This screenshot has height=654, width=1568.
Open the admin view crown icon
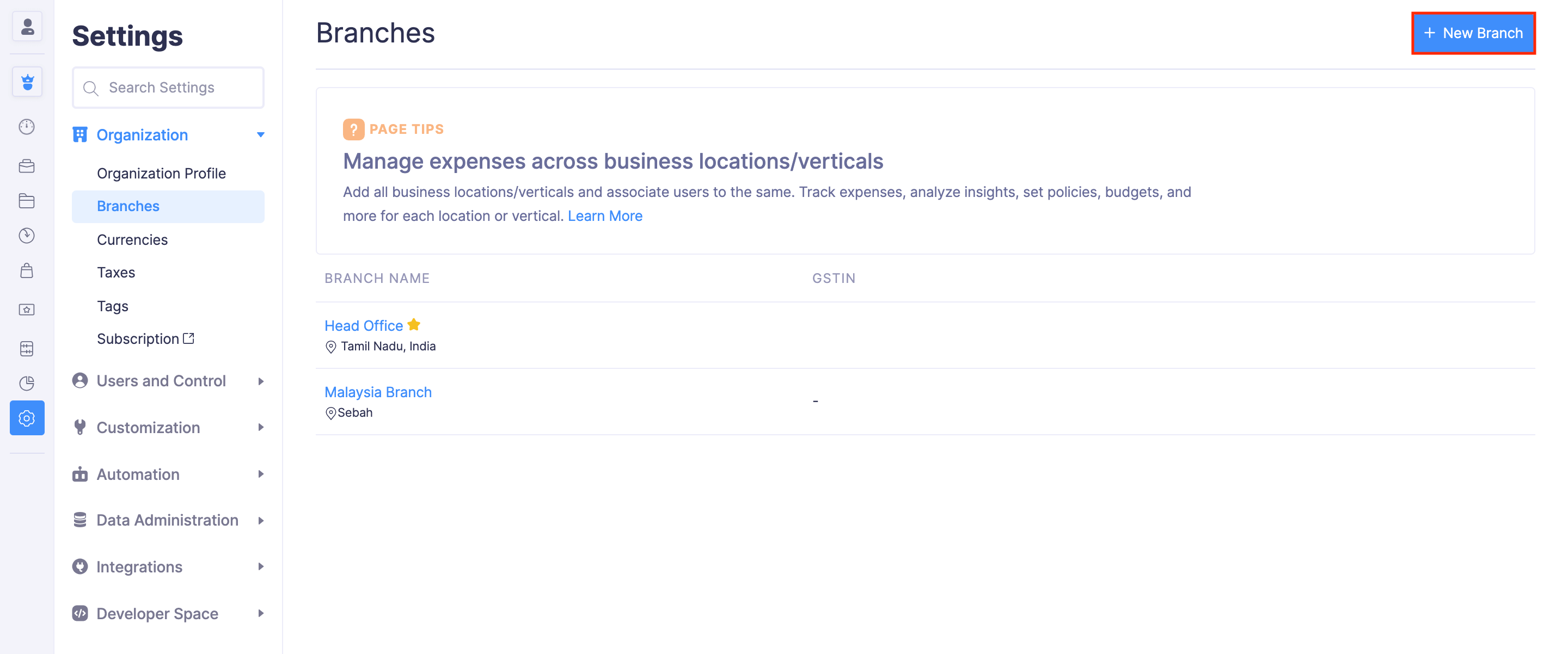point(27,82)
